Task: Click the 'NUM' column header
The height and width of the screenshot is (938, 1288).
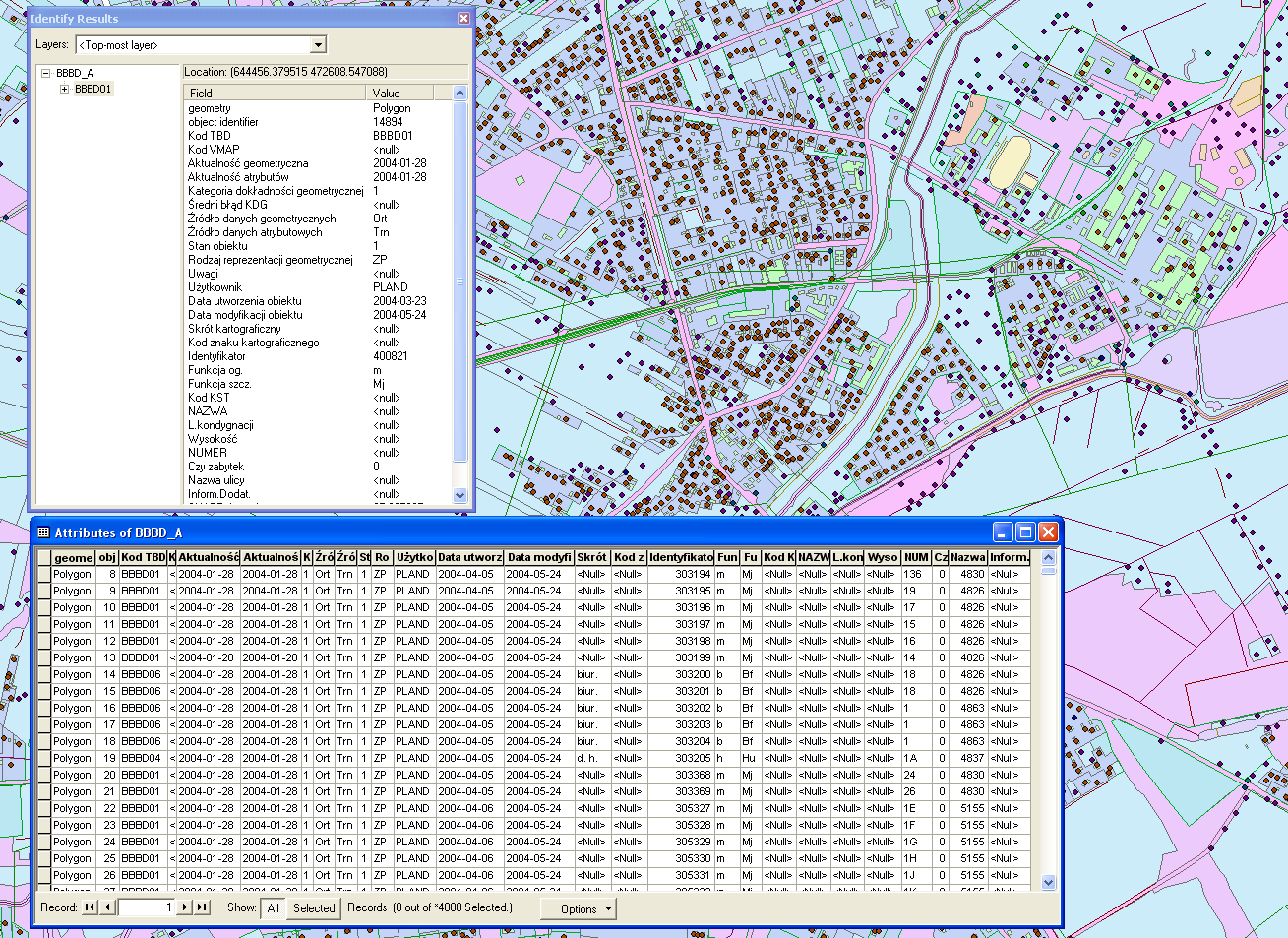Action: (916, 557)
